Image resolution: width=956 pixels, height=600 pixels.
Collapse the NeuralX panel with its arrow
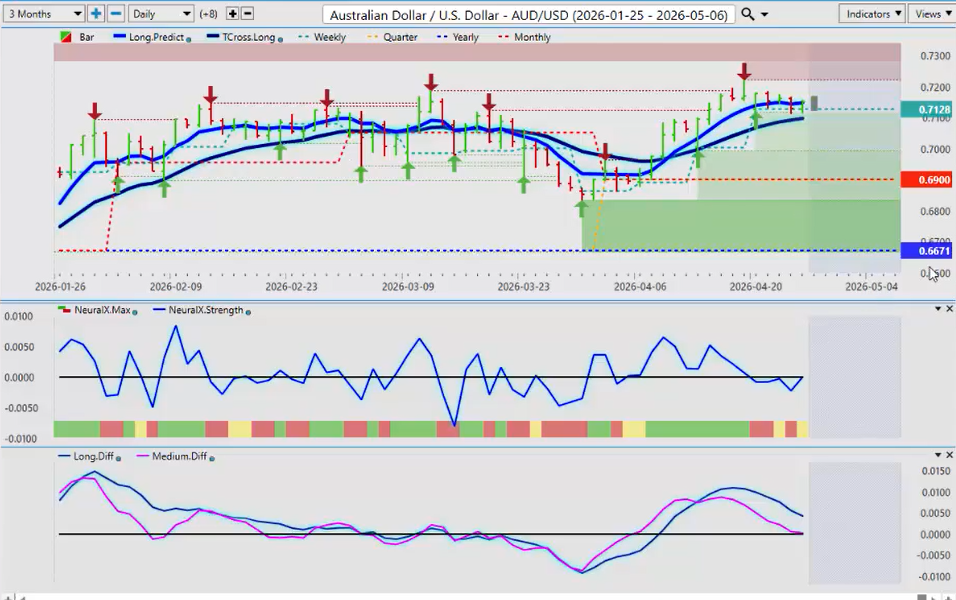[x=936, y=309]
